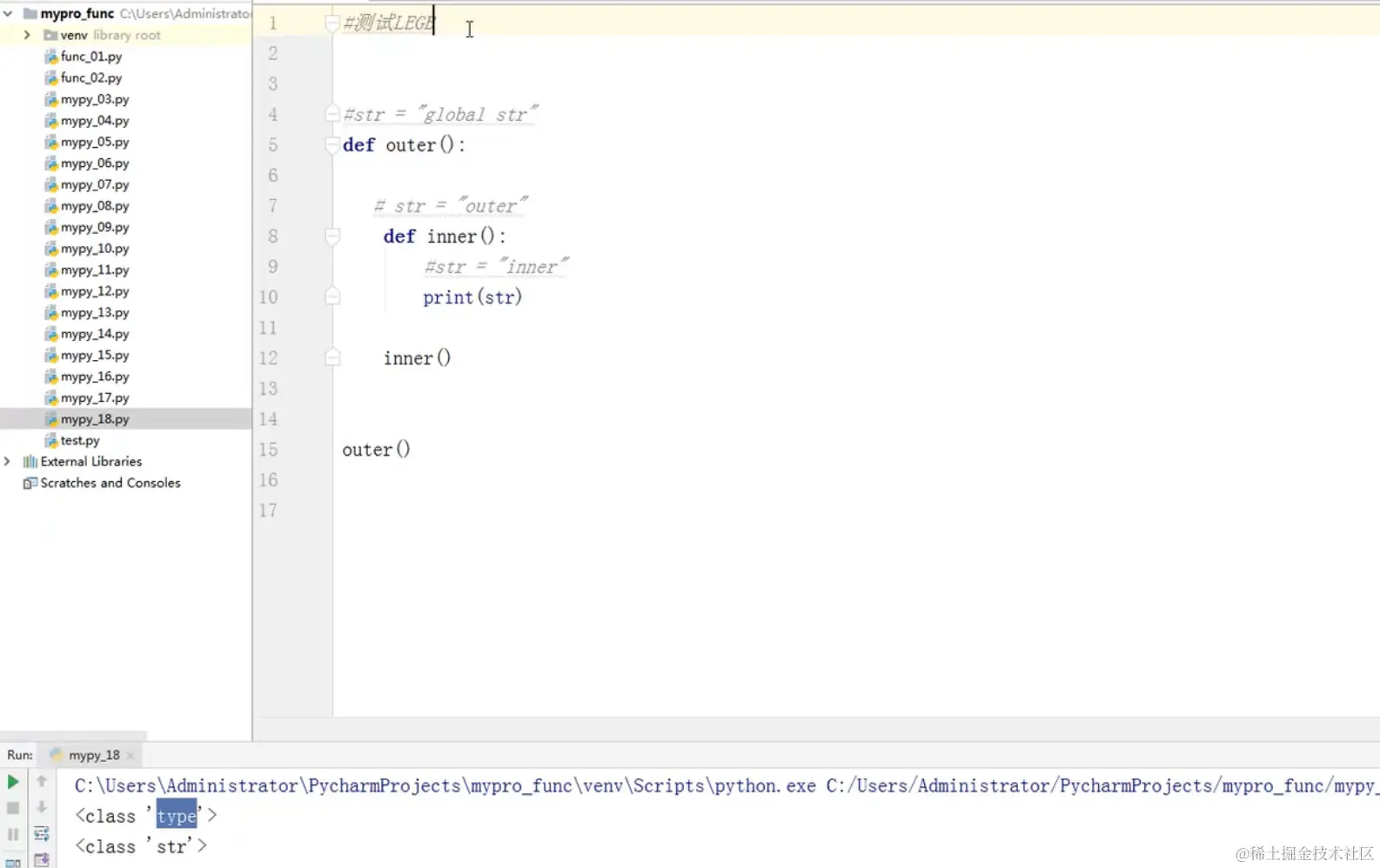This screenshot has width=1380, height=868.
Task: Click the up arrow stack trace icon
Action: [x=41, y=782]
